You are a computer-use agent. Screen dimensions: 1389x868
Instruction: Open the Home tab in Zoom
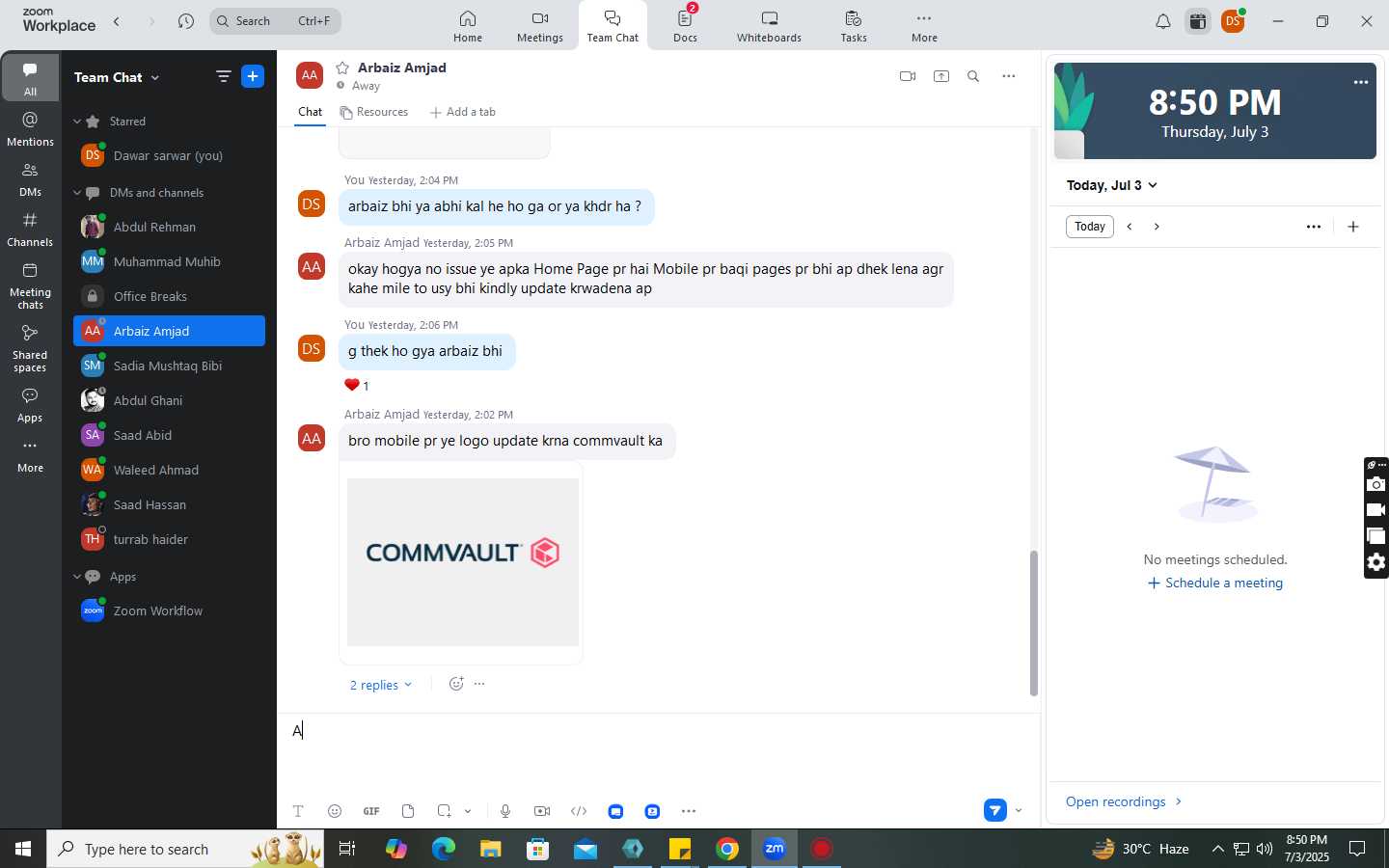point(468,26)
